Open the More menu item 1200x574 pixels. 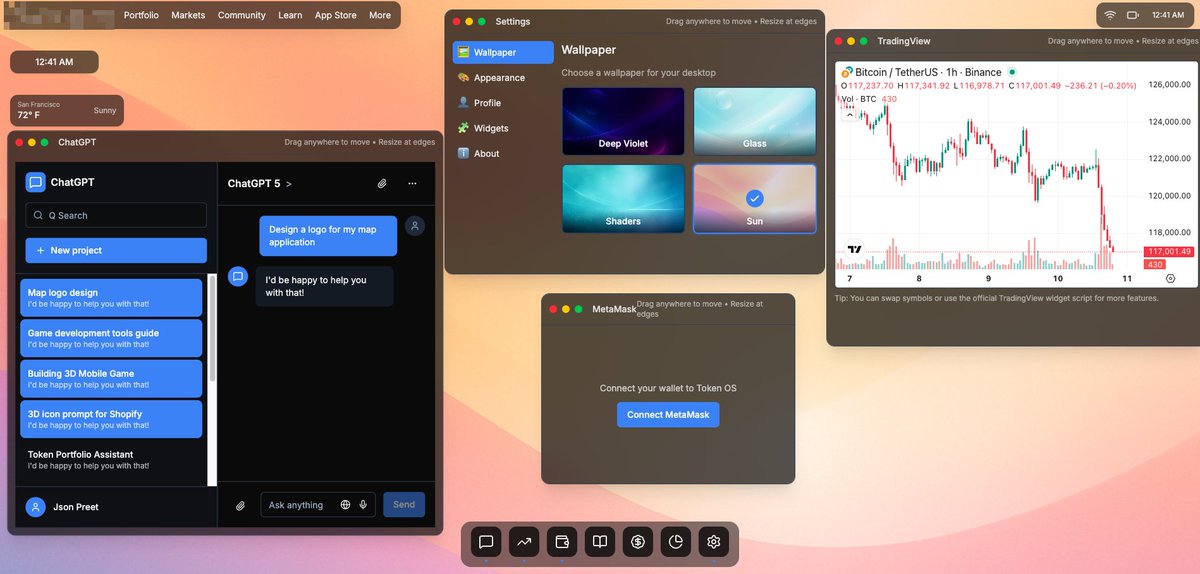380,15
